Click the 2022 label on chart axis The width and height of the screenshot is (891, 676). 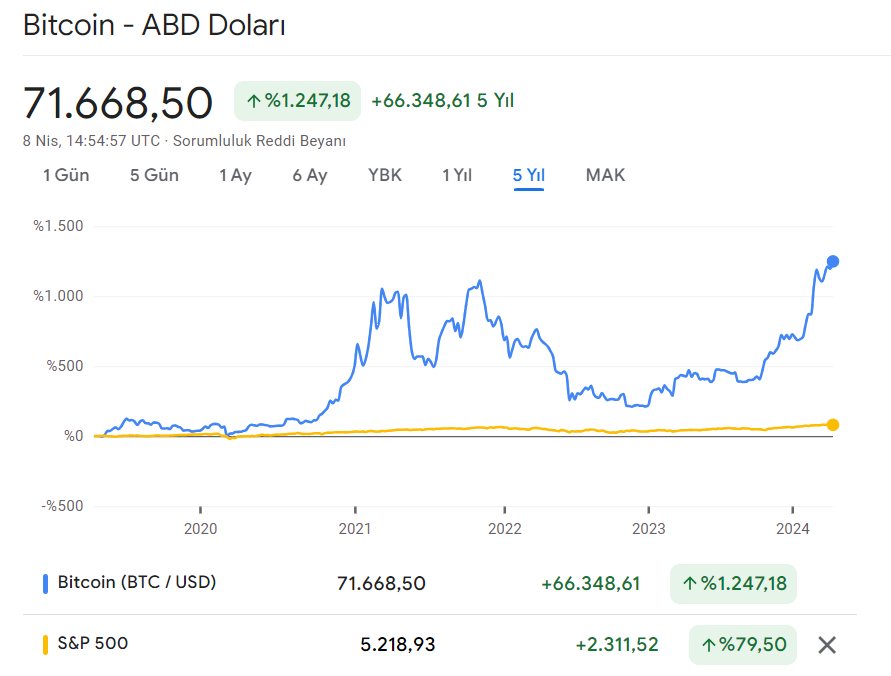504,529
